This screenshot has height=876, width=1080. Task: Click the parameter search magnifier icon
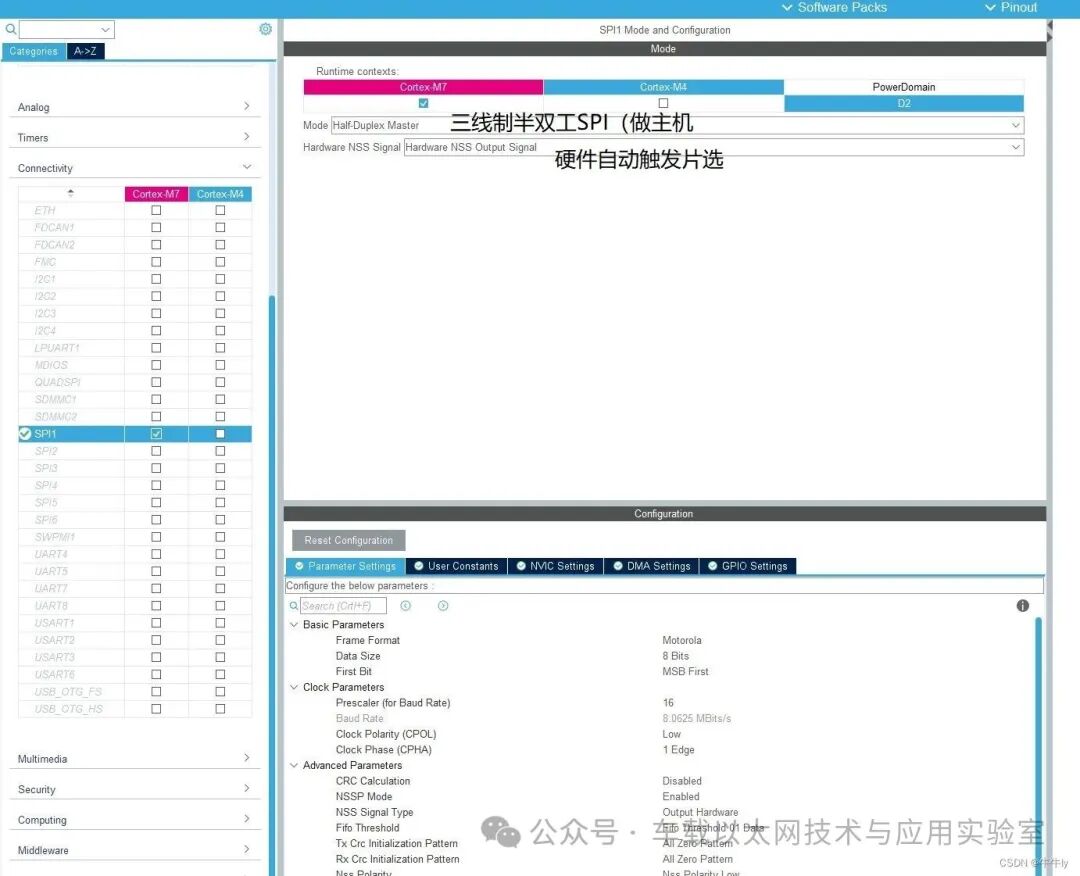(x=294, y=605)
